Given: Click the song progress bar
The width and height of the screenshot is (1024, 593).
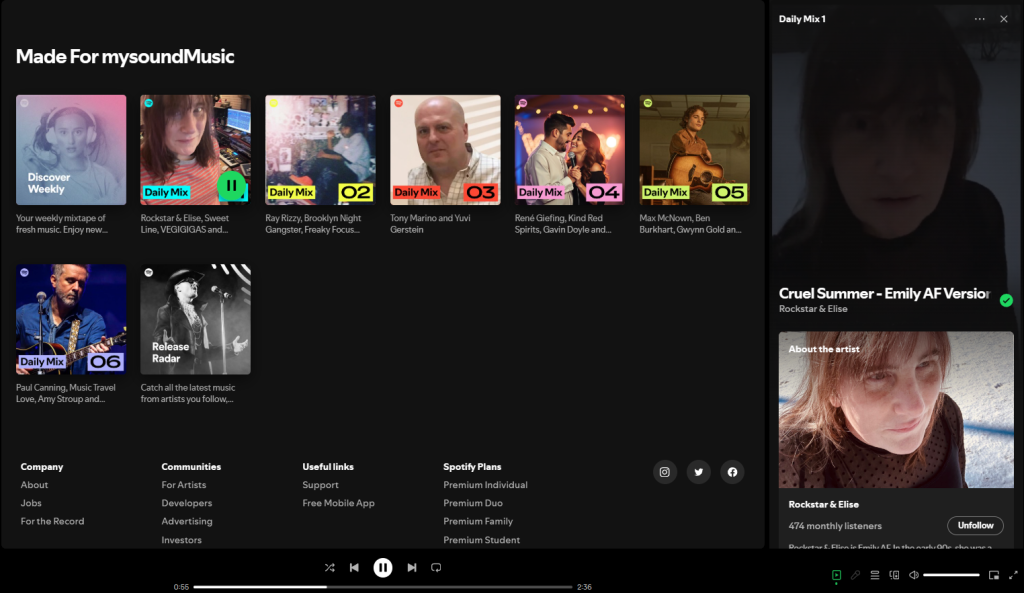Looking at the screenshot, I should tap(383, 586).
